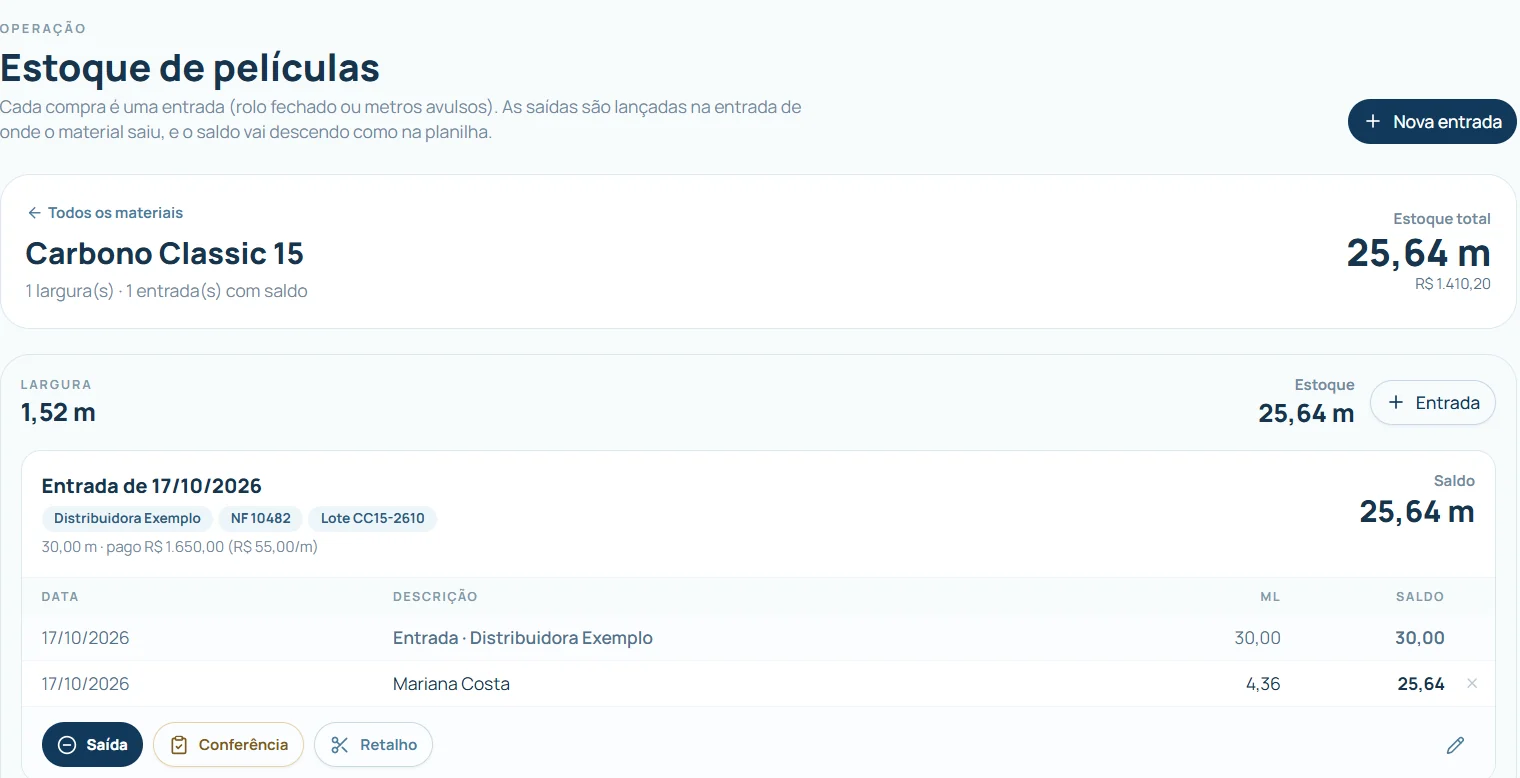Click the Carbono Classic 15 heading
This screenshot has width=1520, height=778.
coord(164,253)
